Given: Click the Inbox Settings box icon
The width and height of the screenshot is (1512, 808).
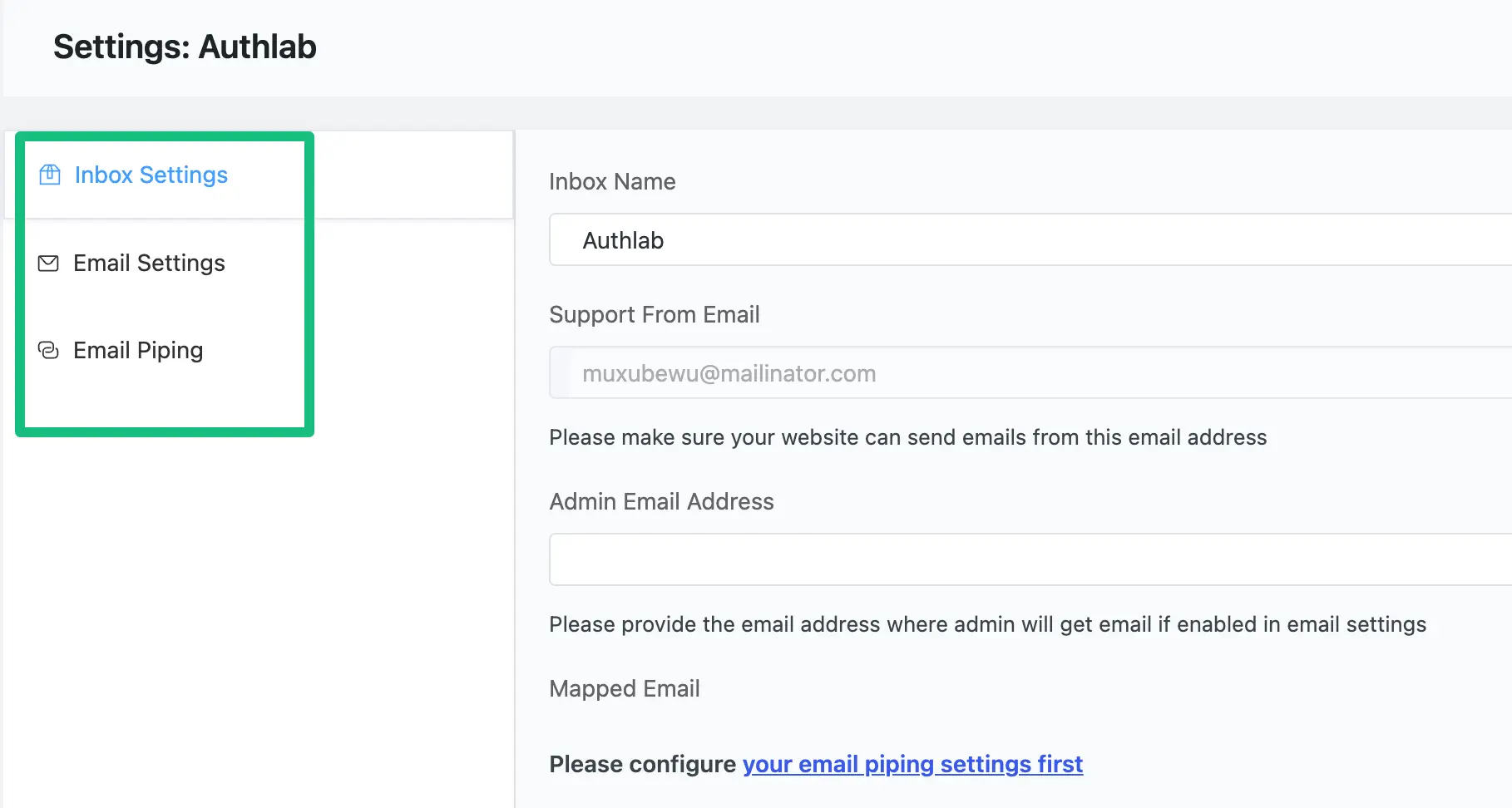Looking at the screenshot, I should coord(50,175).
